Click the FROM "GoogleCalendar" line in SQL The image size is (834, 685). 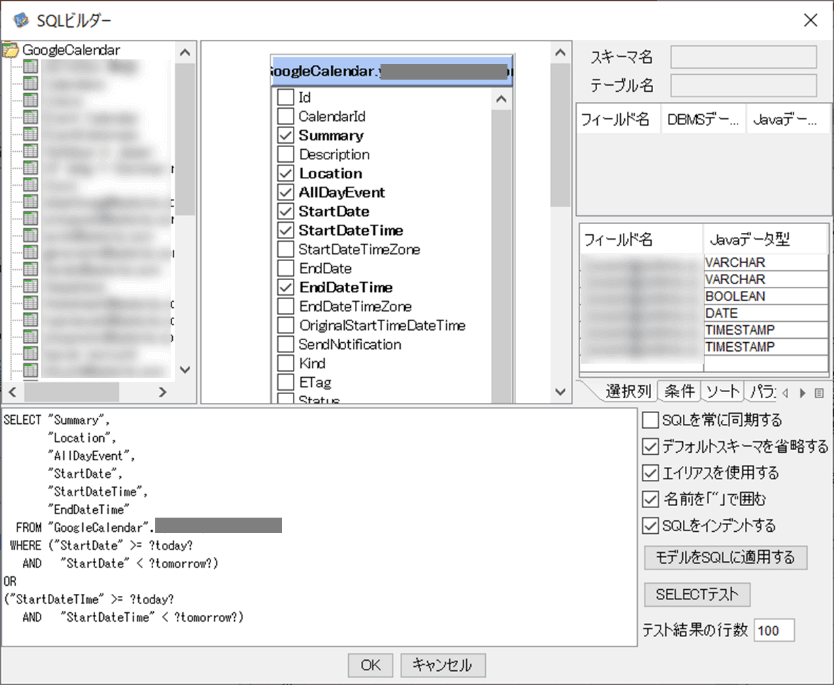coord(149,527)
